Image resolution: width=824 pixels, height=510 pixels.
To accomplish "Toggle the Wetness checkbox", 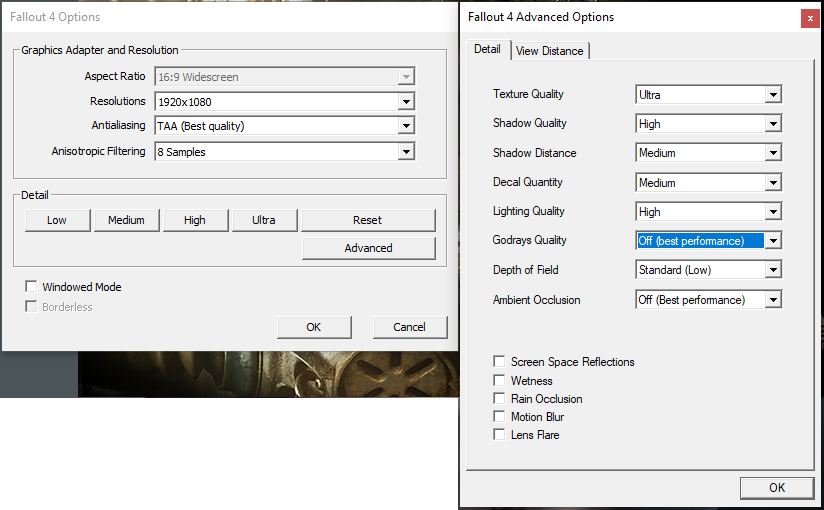I will point(499,380).
